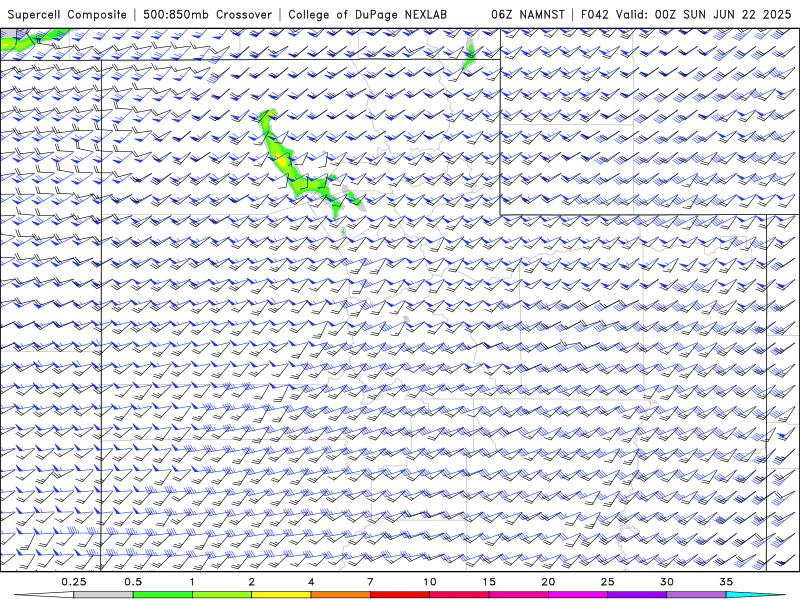Image resolution: width=800 pixels, height=600 pixels.
Task: Click the "Valid: 00Z SUN JUN 22 2025" timestamp
Action: (704, 14)
